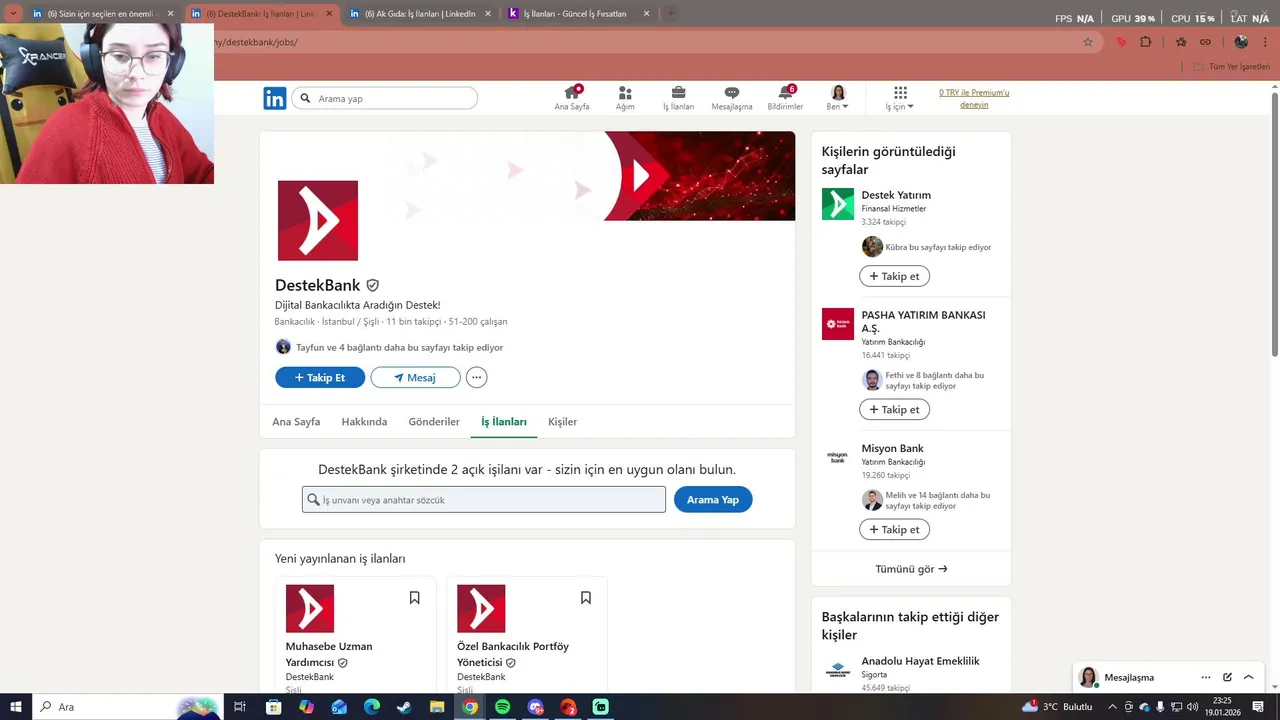Viewport: 1280px width, 720px height.
Task: Expand the Mesajlaşma panel chevron
Action: click(x=1248, y=677)
